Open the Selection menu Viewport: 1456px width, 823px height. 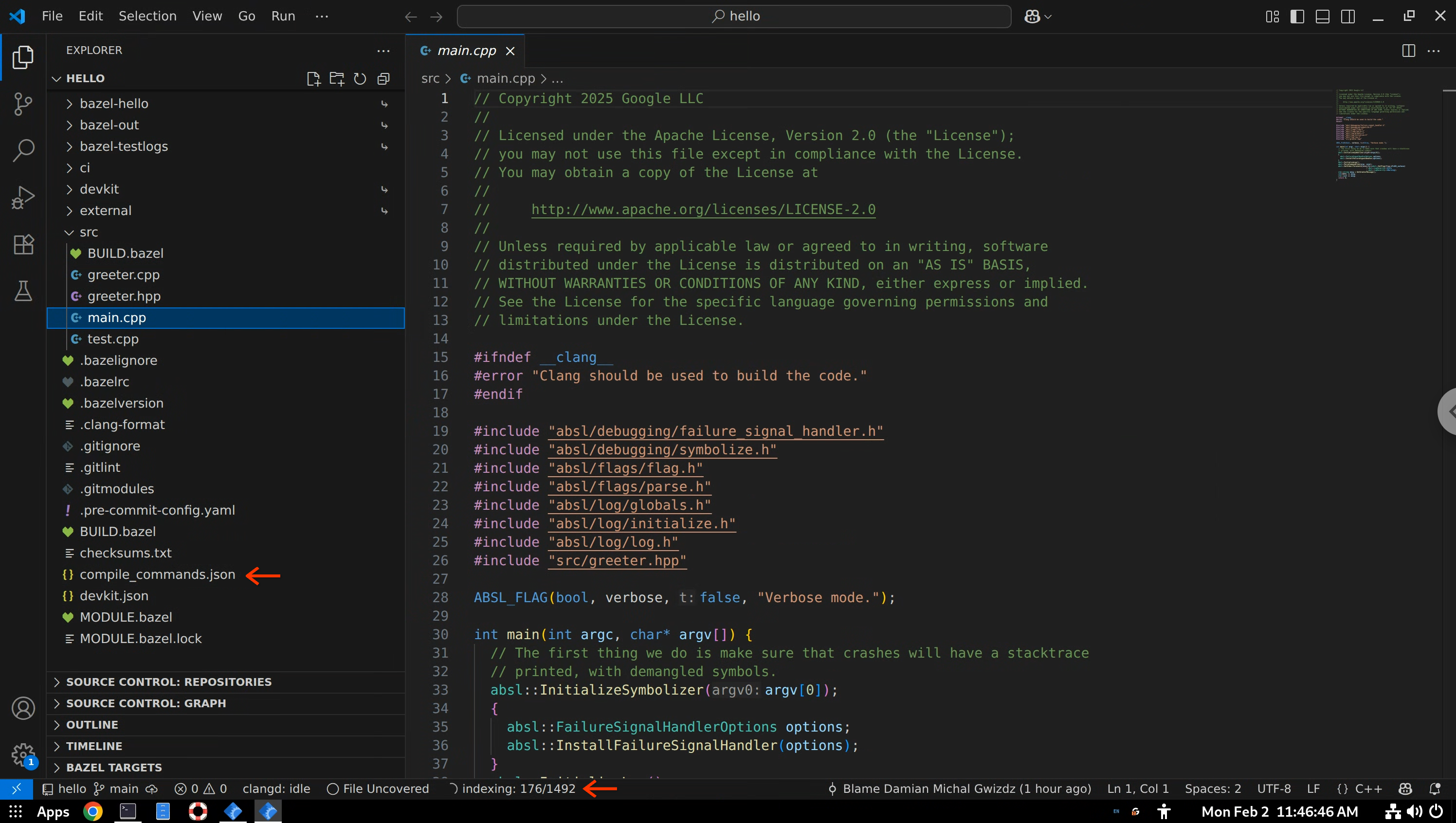(147, 17)
